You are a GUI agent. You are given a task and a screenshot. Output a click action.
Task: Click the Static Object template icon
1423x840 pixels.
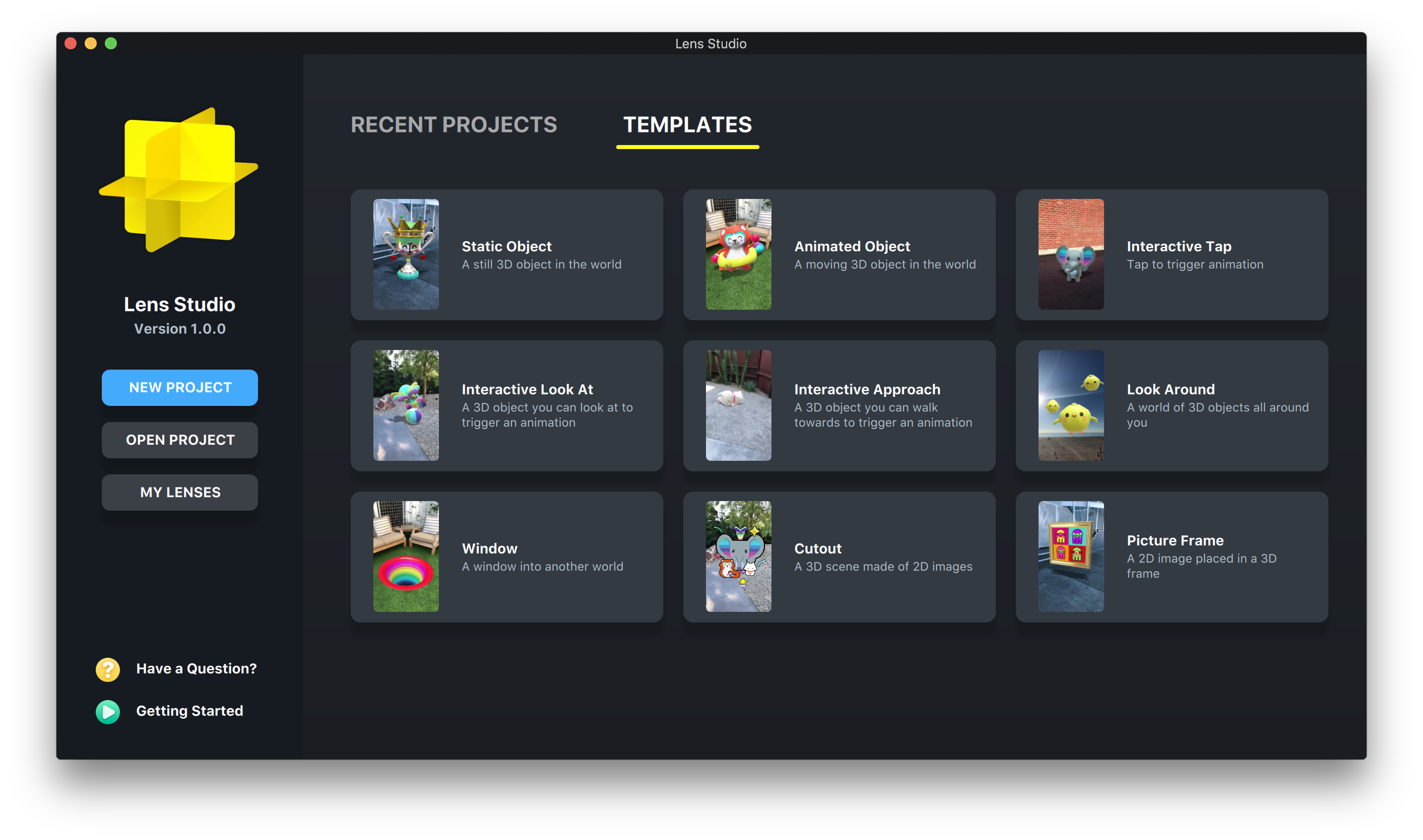pos(405,254)
